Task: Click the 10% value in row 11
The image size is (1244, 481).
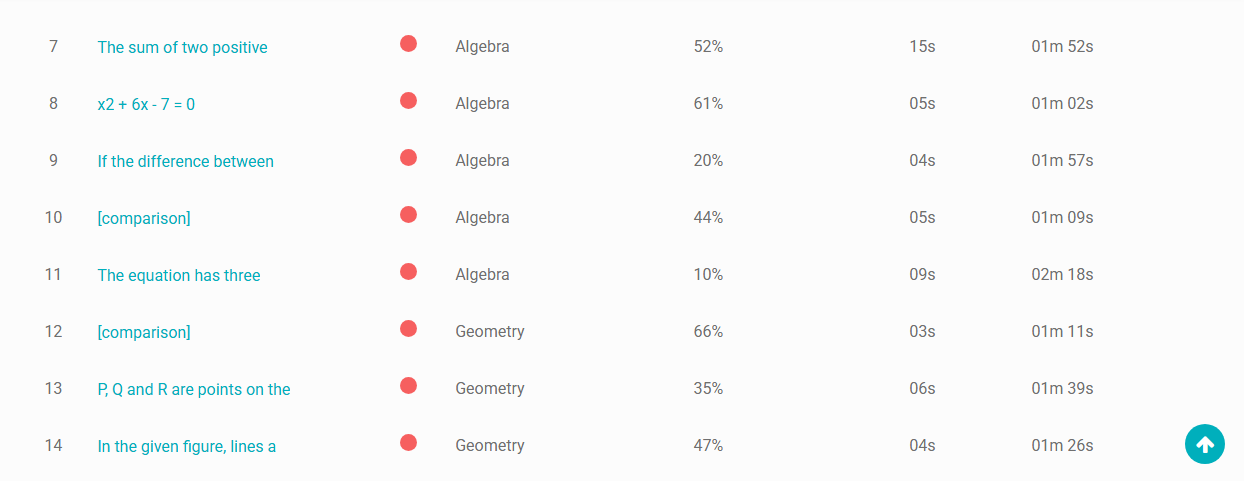Action: point(708,275)
